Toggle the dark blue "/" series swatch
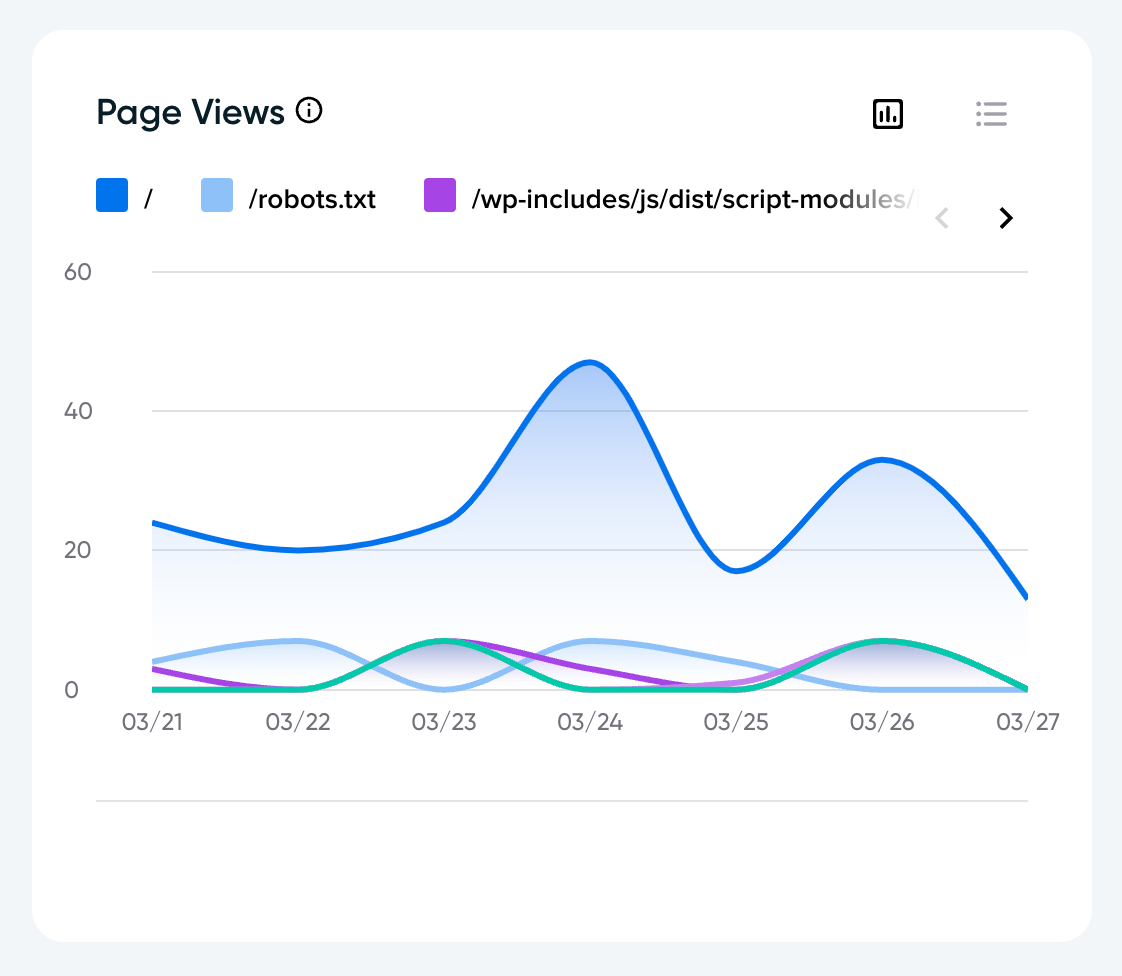The height and width of the screenshot is (976, 1122). tap(112, 195)
